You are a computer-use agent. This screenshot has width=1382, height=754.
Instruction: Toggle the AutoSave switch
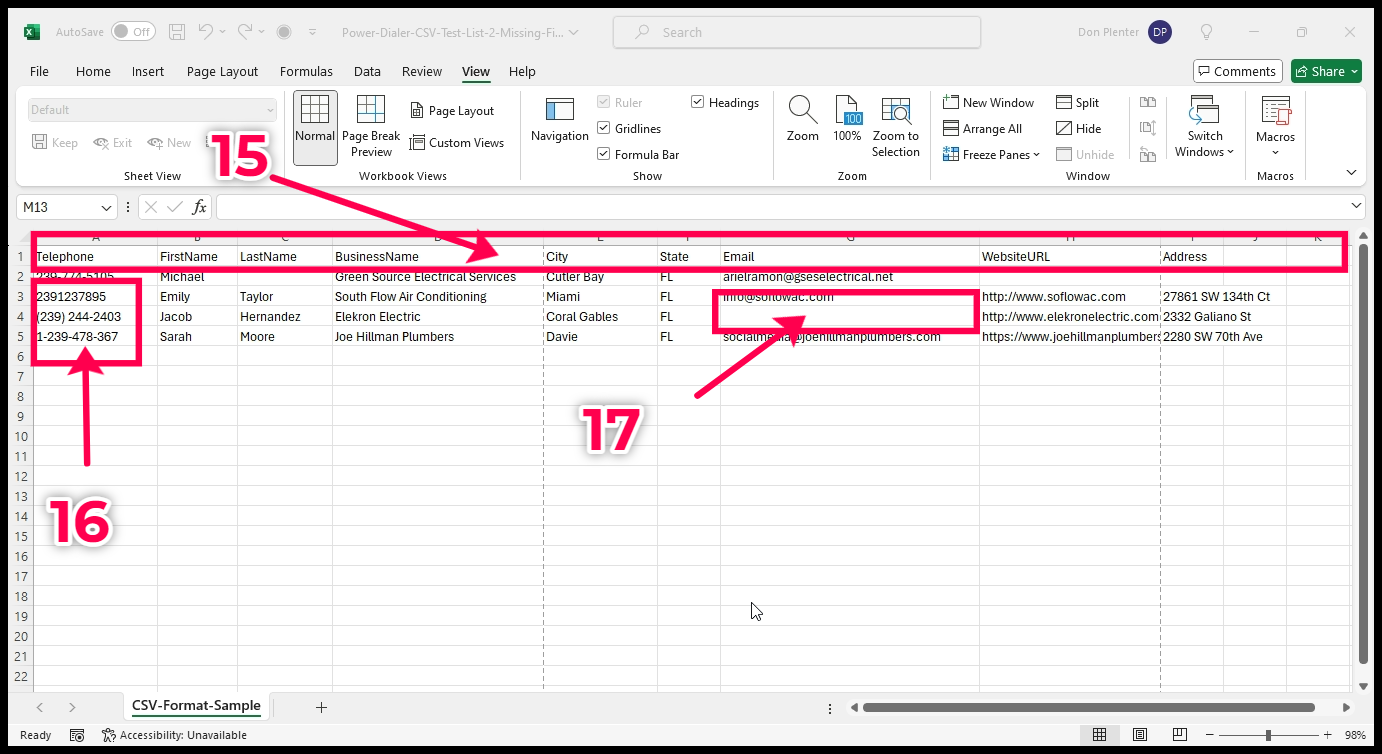(x=132, y=32)
